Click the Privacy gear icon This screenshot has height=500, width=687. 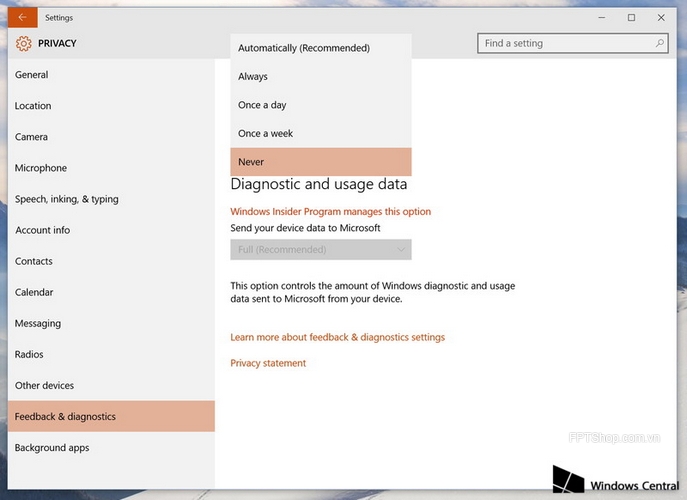(x=24, y=43)
